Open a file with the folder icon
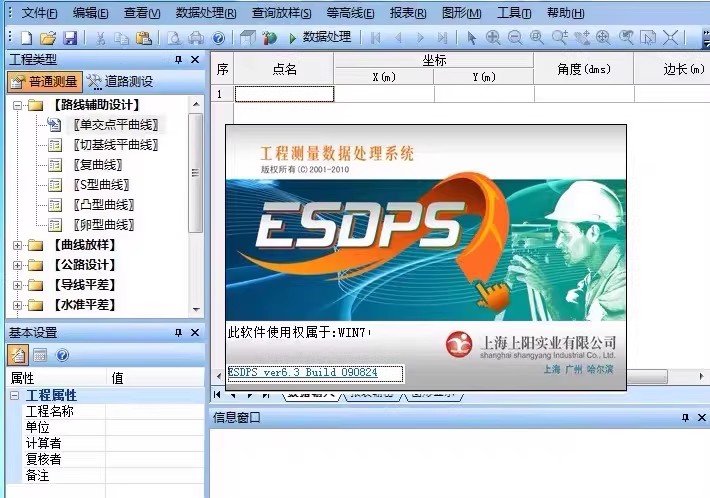 coord(48,38)
